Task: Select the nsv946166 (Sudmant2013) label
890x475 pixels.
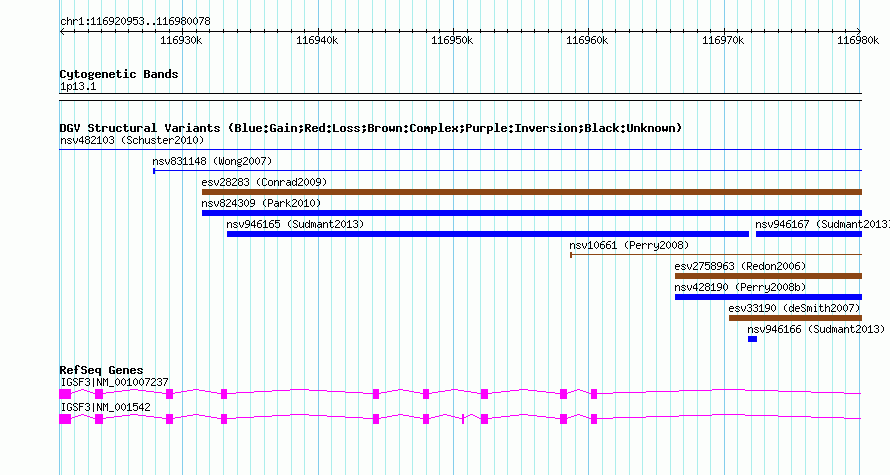Action: 816,329
